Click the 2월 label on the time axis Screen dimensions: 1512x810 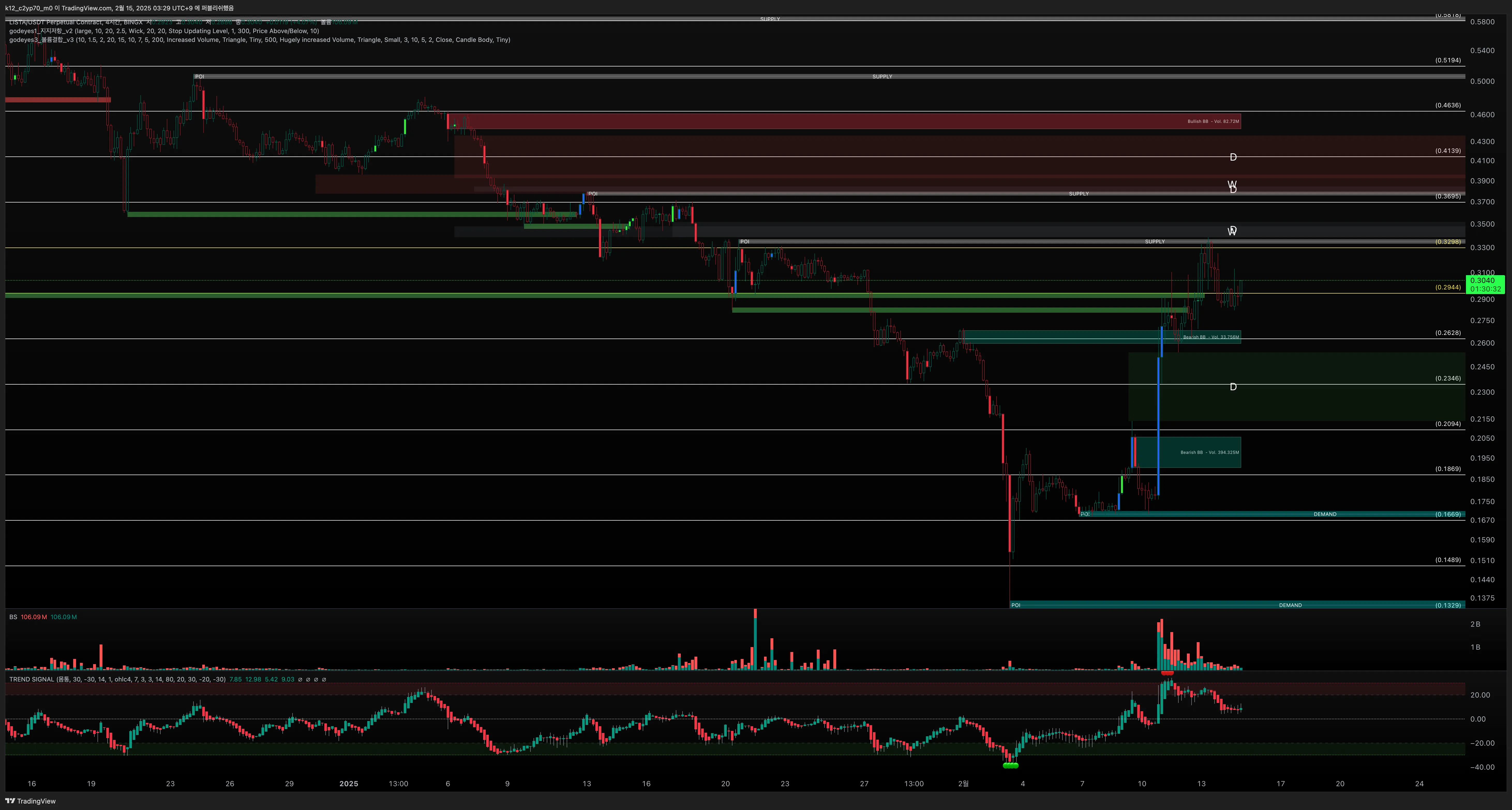[963, 784]
